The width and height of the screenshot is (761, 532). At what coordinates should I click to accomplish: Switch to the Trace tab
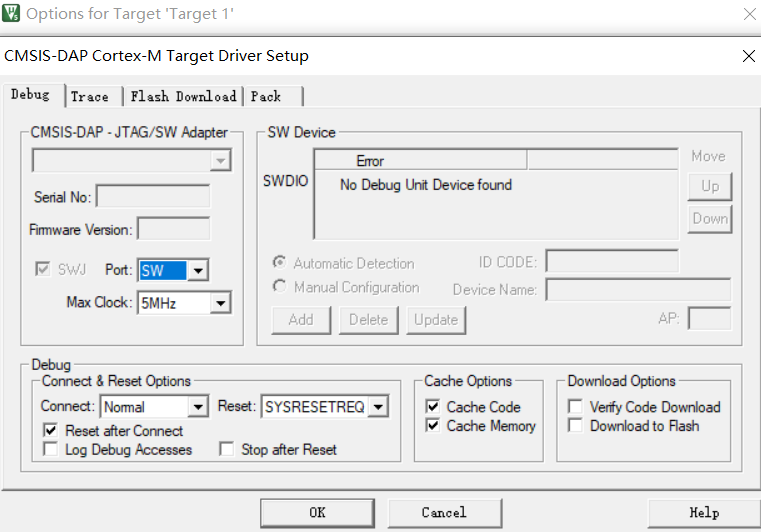90,96
